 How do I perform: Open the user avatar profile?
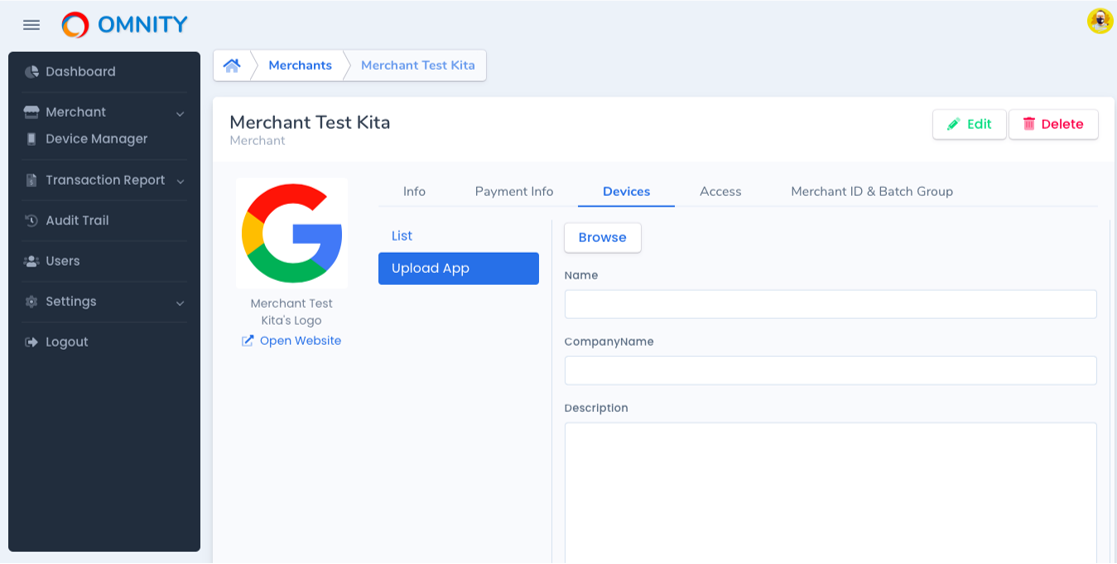coord(1099,21)
